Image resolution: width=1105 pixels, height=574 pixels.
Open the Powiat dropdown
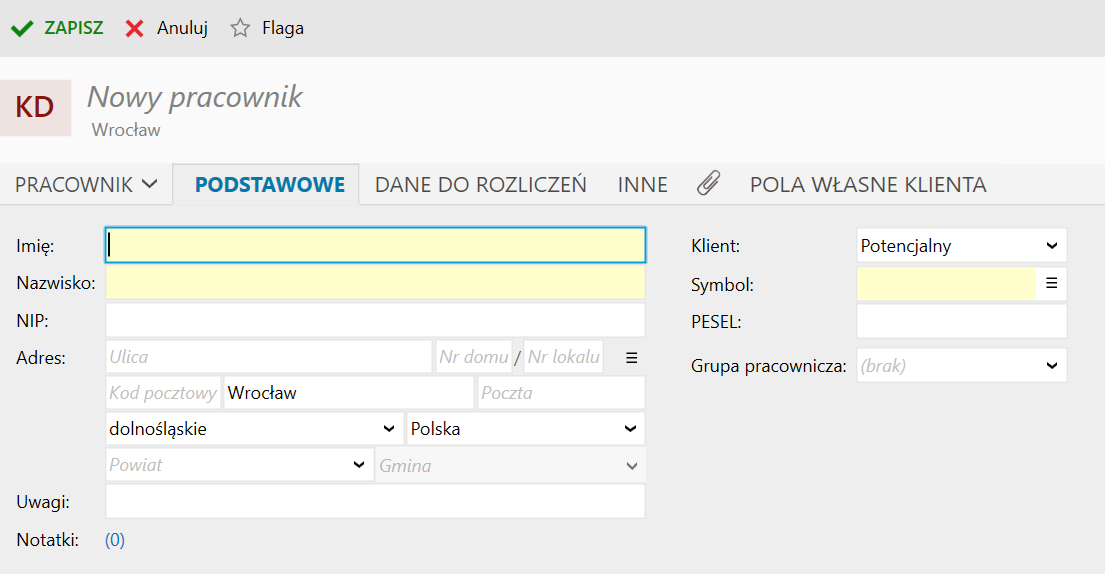(x=240, y=465)
